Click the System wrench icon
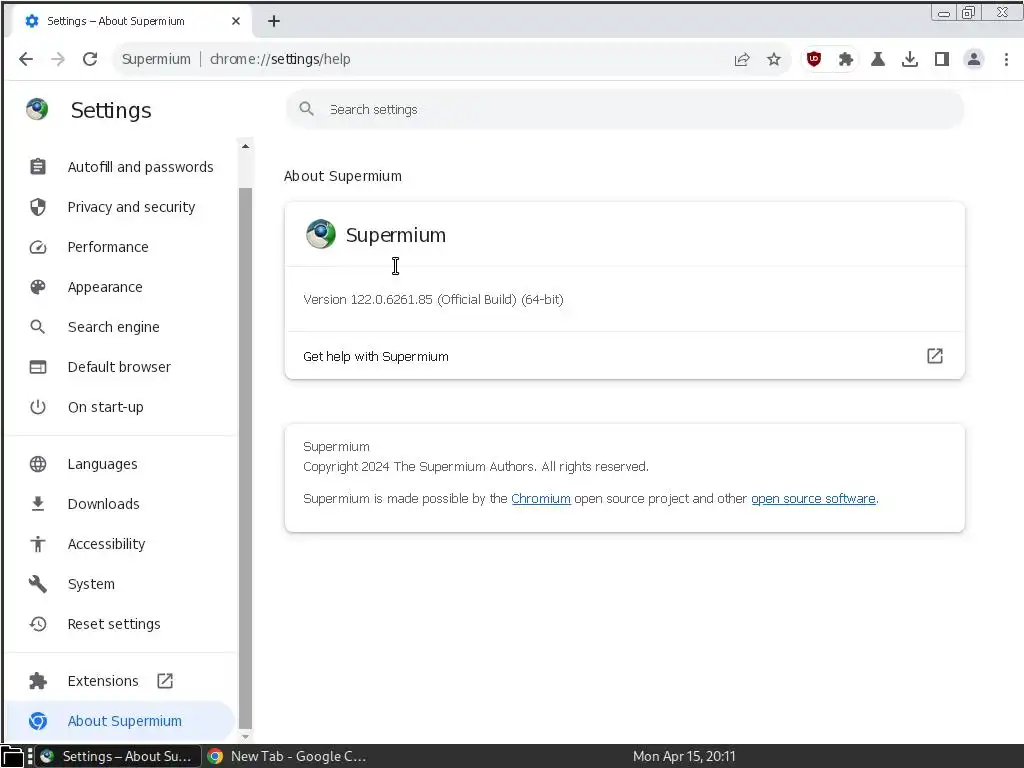 [38, 584]
